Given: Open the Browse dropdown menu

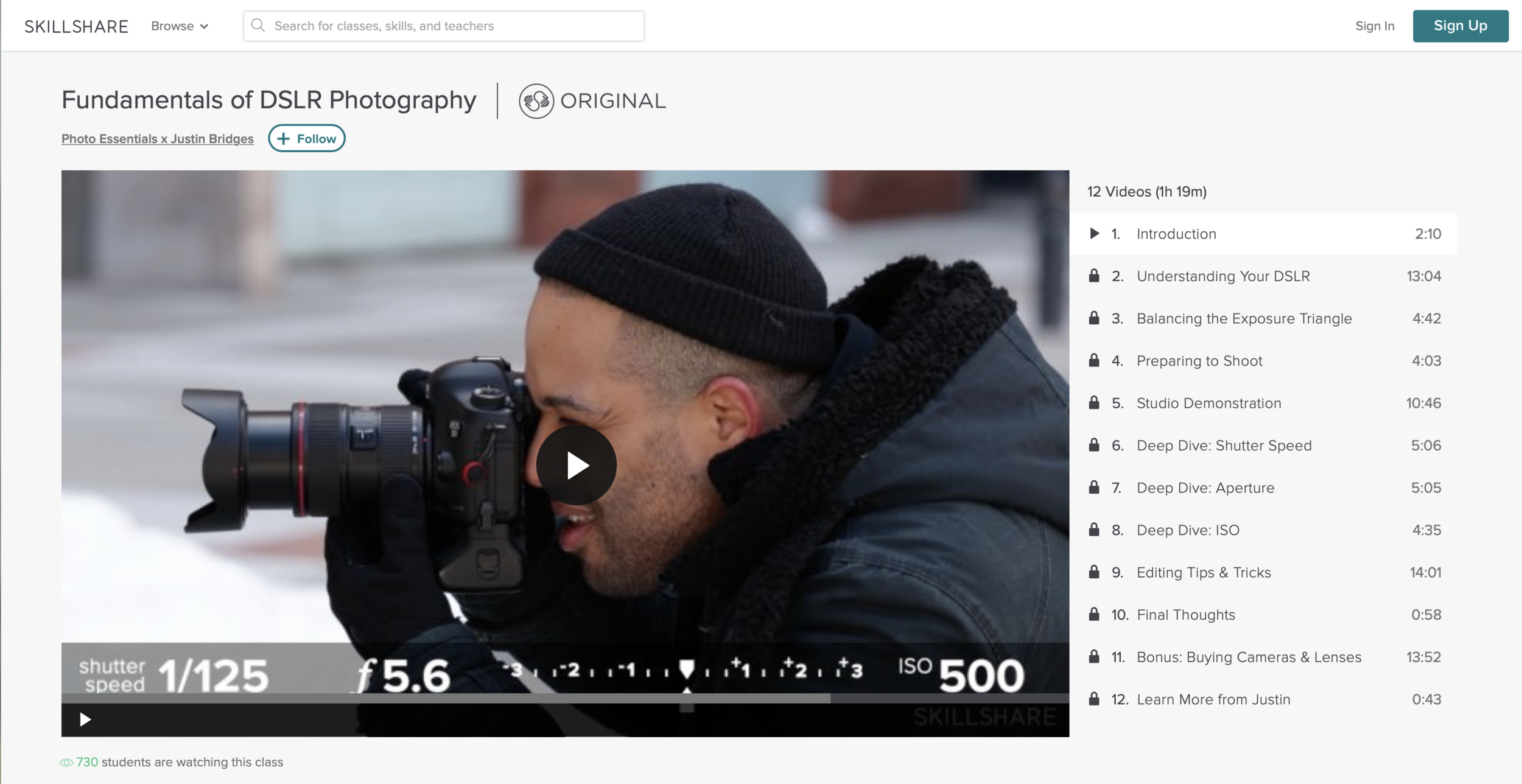Looking at the screenshot, I should click(180, 26).
